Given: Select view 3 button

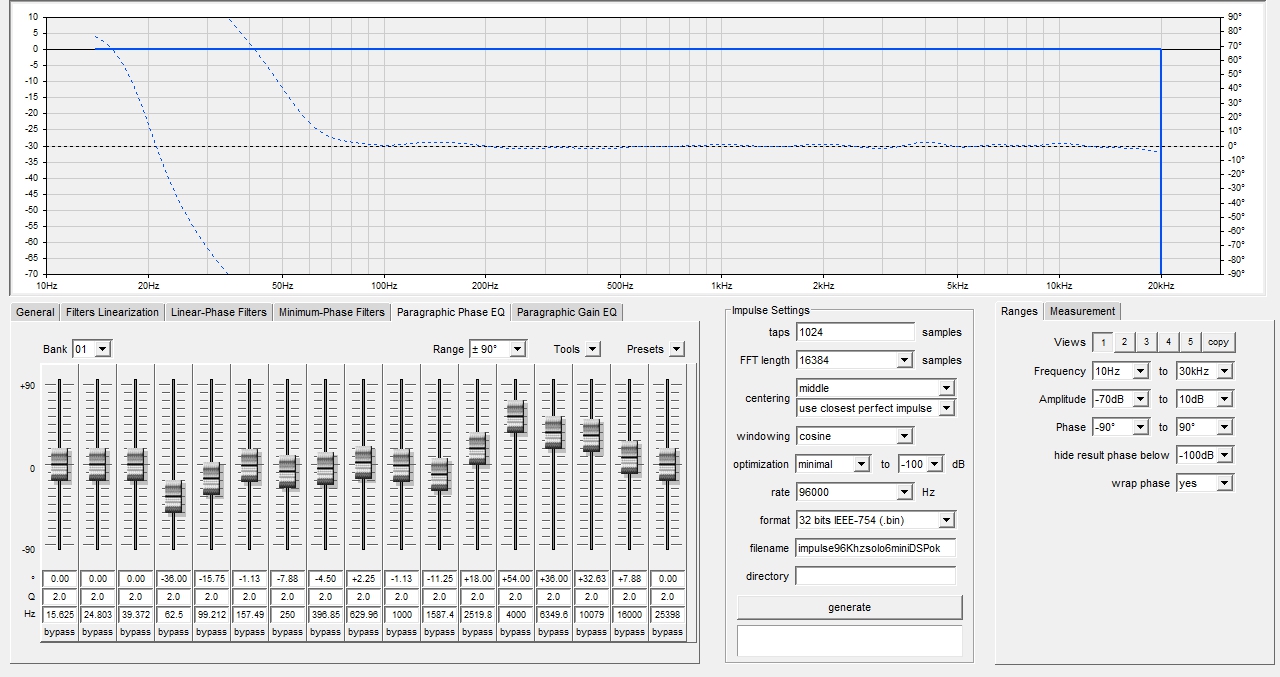Looking at the screenshot, I should 1146,342.
